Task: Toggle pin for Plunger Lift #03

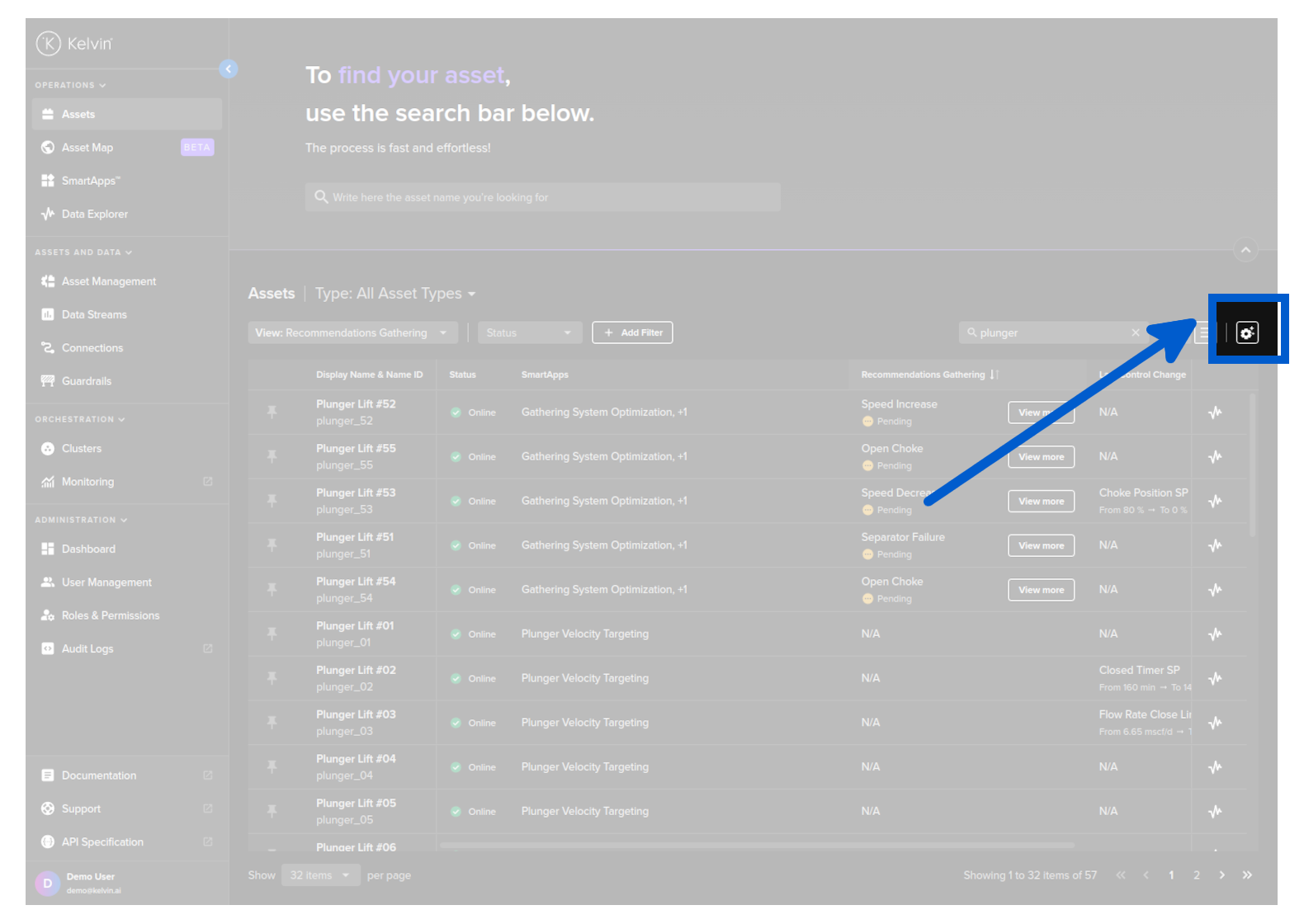Action: [272, 723]
